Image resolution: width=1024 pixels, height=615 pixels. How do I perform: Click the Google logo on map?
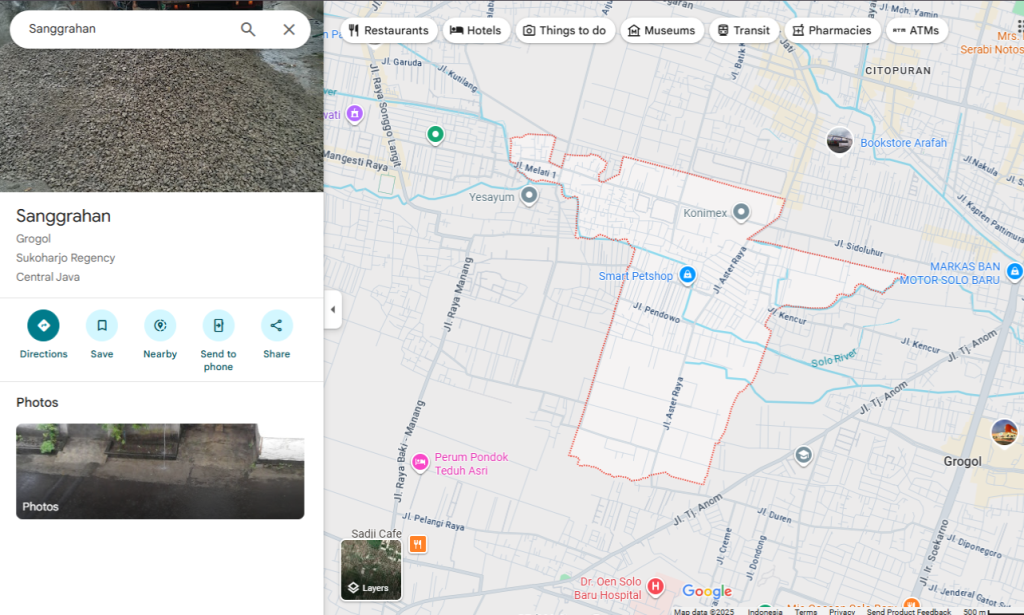point(707,591)
